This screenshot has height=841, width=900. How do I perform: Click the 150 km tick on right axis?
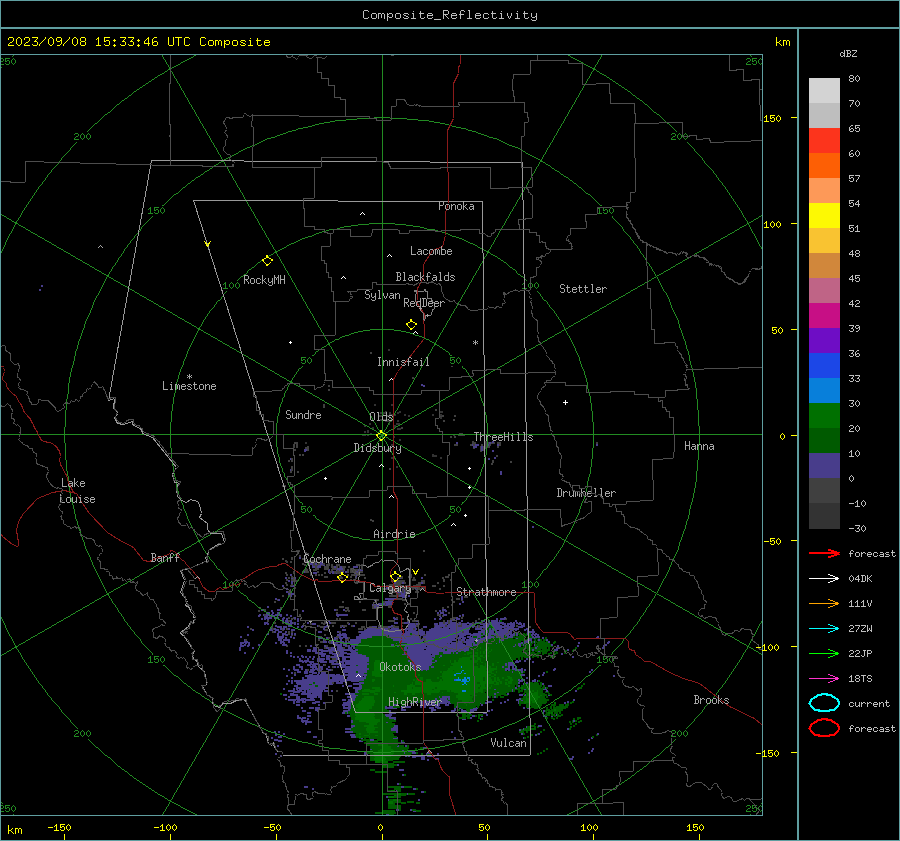click(x=773, y=119)
